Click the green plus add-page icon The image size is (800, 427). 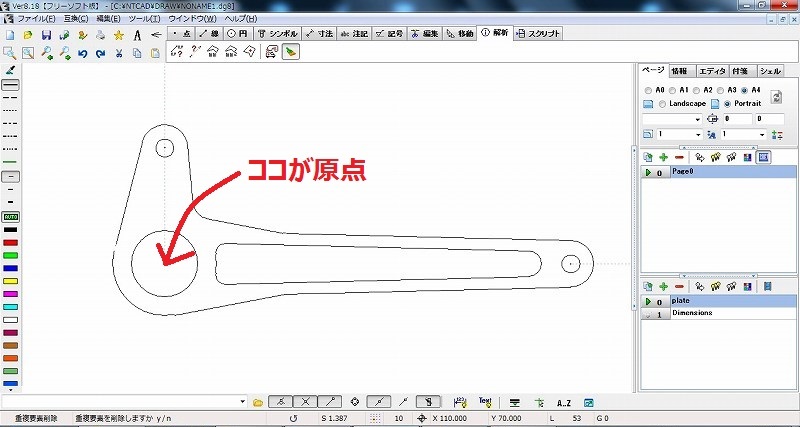pyautogui.click(x=663, y=158)
